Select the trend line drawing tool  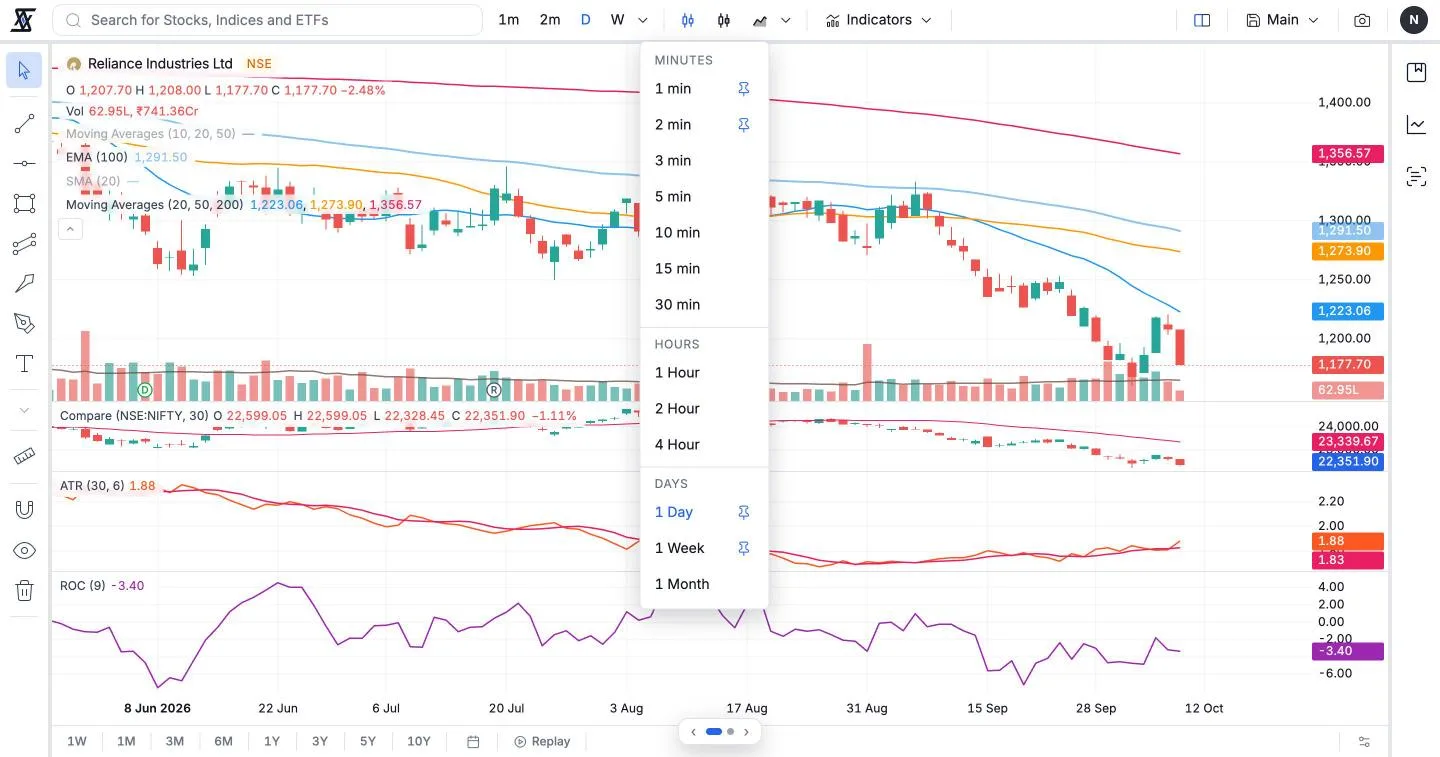(24, 124)
